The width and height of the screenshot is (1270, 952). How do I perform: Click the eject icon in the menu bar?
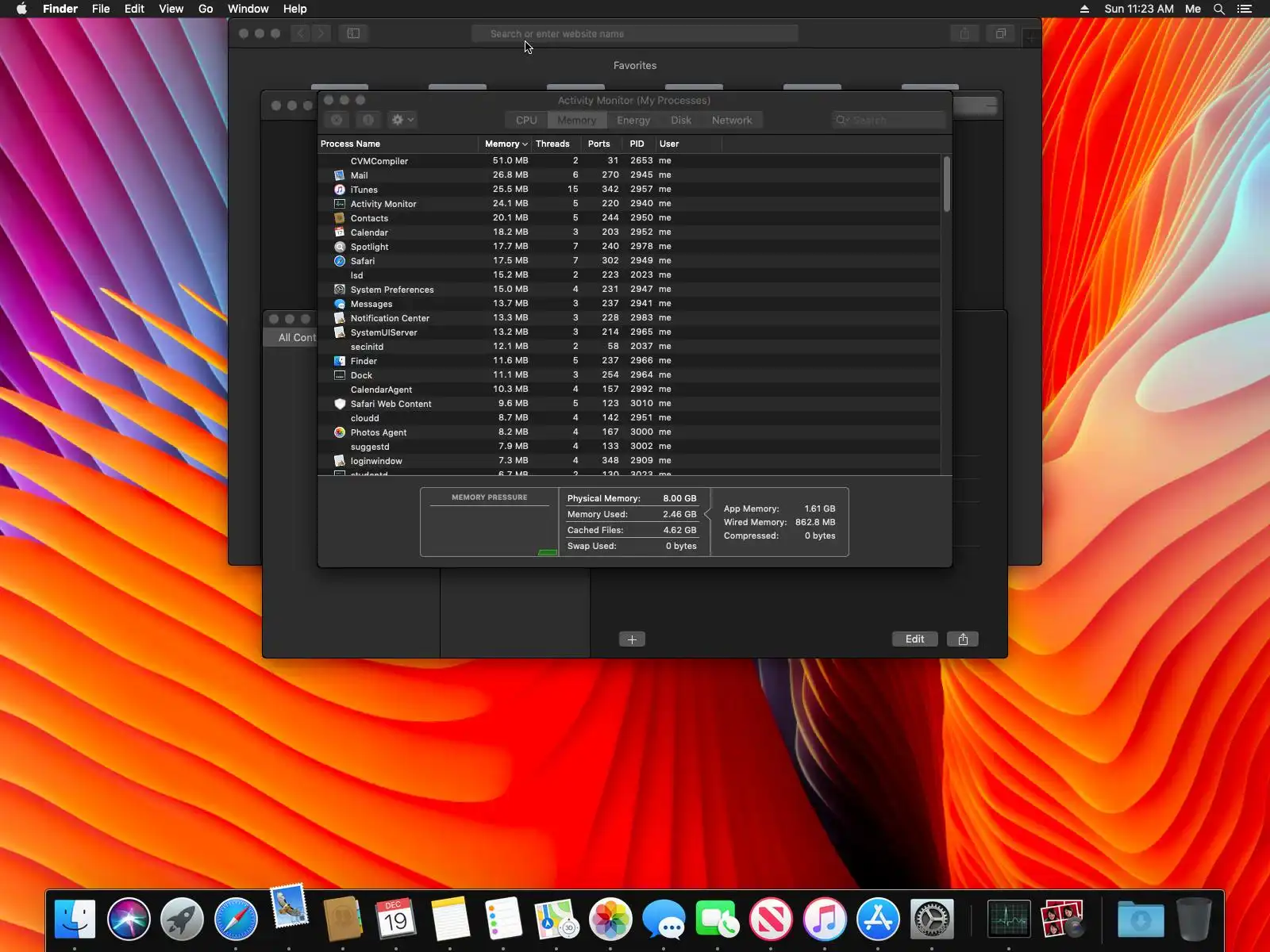click(x=1084, y=9)
